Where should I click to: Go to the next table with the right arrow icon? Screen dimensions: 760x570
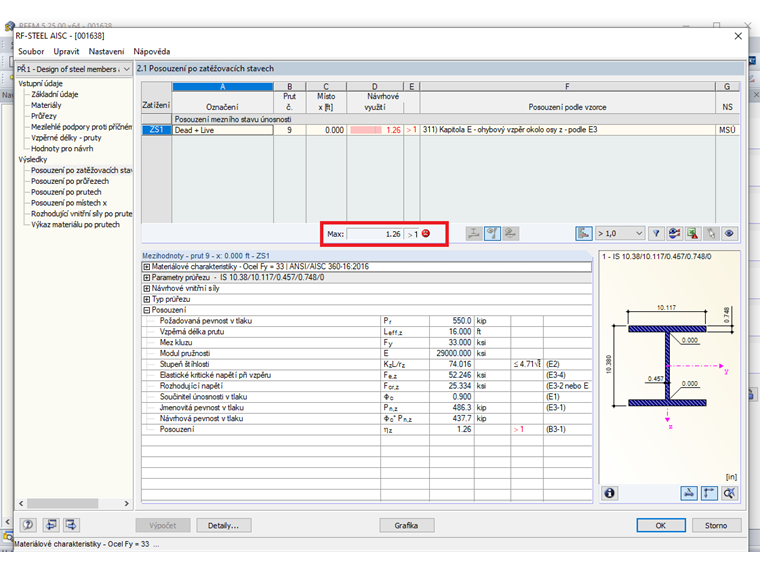71,524
